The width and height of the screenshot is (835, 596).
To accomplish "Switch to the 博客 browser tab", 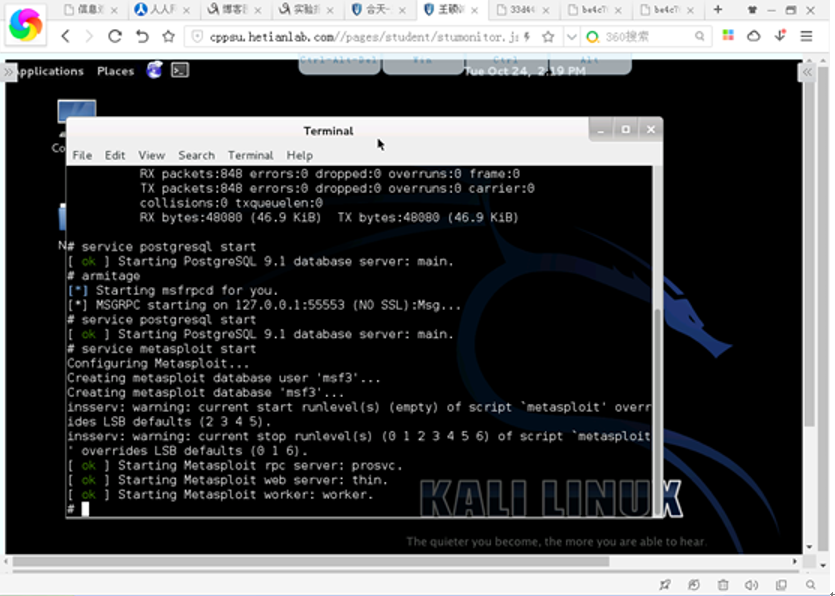I will (x=236, y=10).
